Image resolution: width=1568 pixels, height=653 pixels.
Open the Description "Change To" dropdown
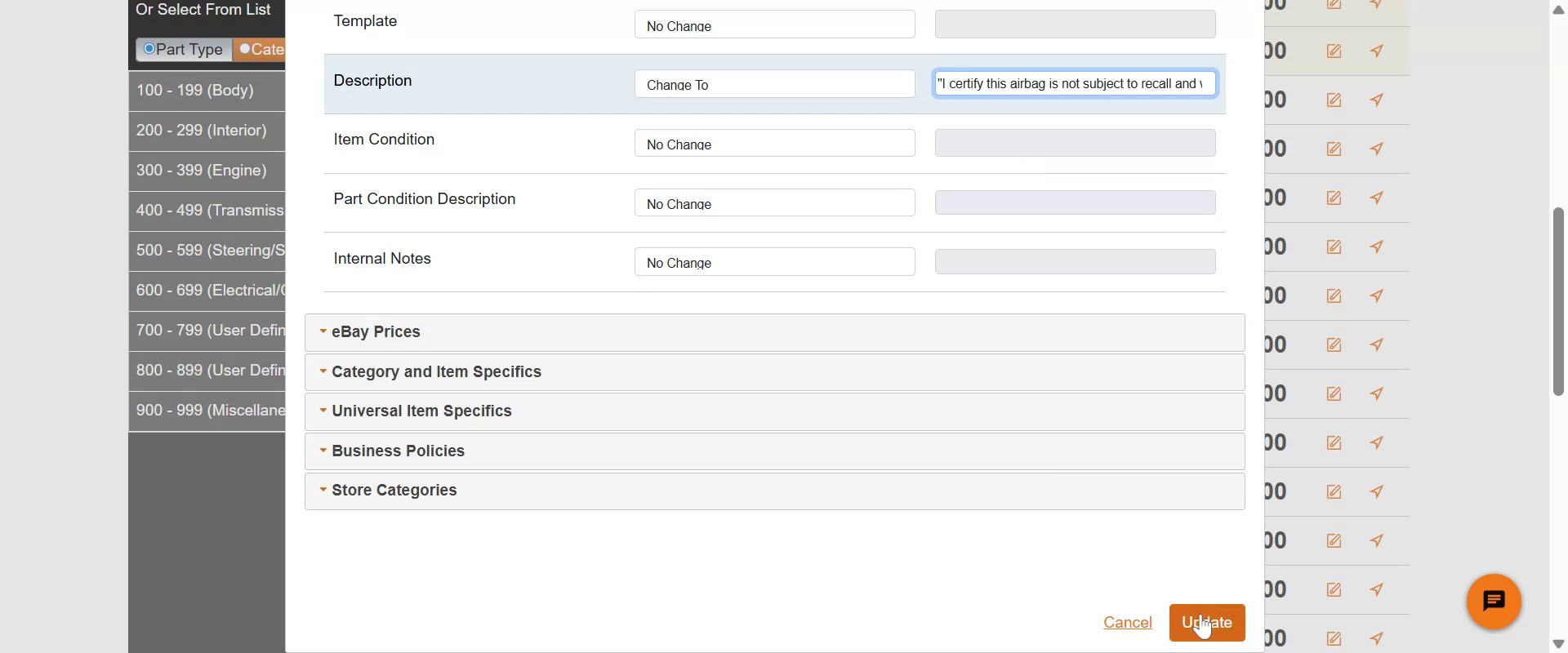tap(774, 84)
